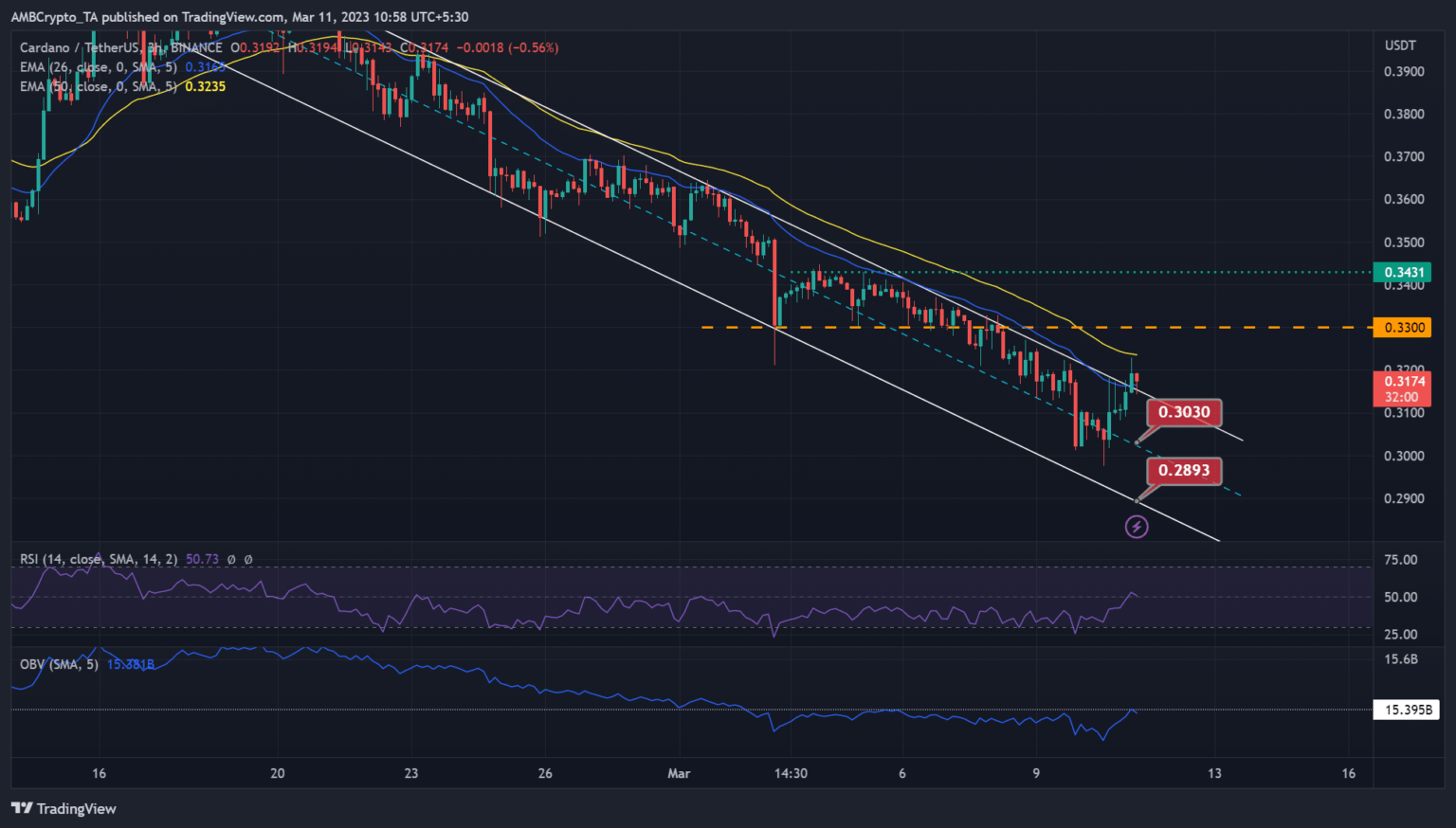Click the 0.3500 level on price scale
This screenshot has height=828, width=1456.
tap(1403, 243)
